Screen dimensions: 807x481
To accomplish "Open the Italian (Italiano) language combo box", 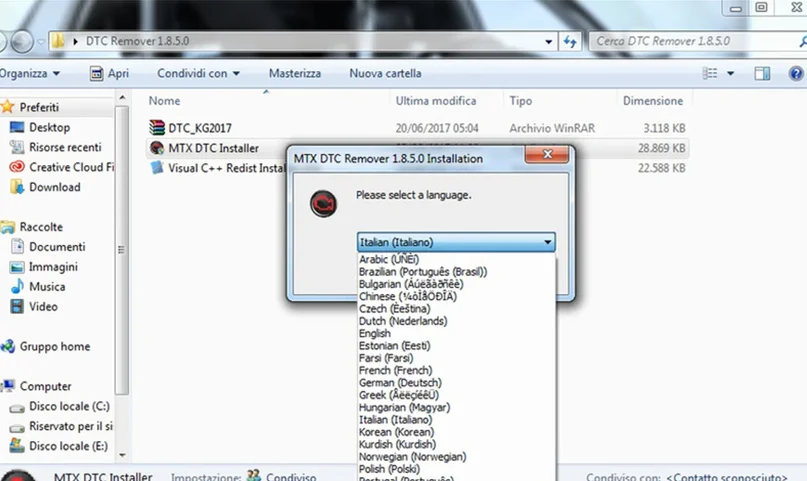I will (456, 242).
